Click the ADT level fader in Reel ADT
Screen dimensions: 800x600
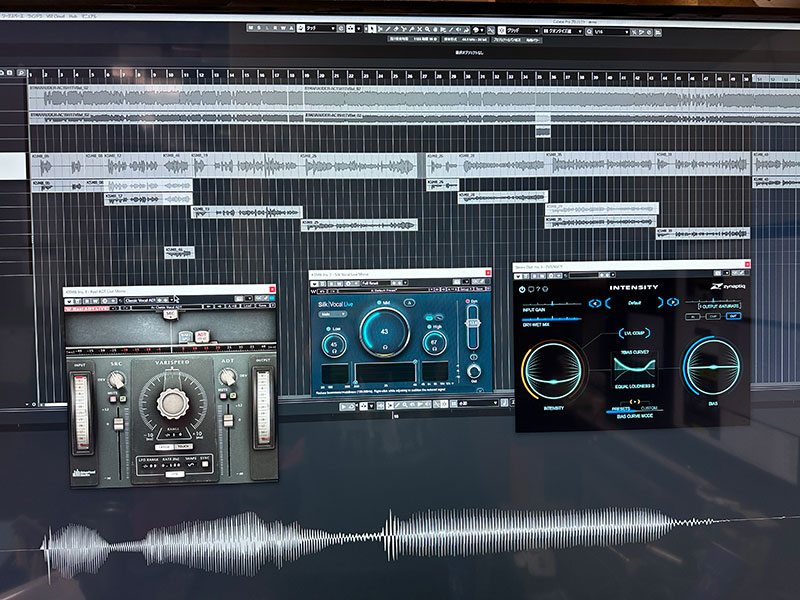pyautogui.click(x=229, y=420)
